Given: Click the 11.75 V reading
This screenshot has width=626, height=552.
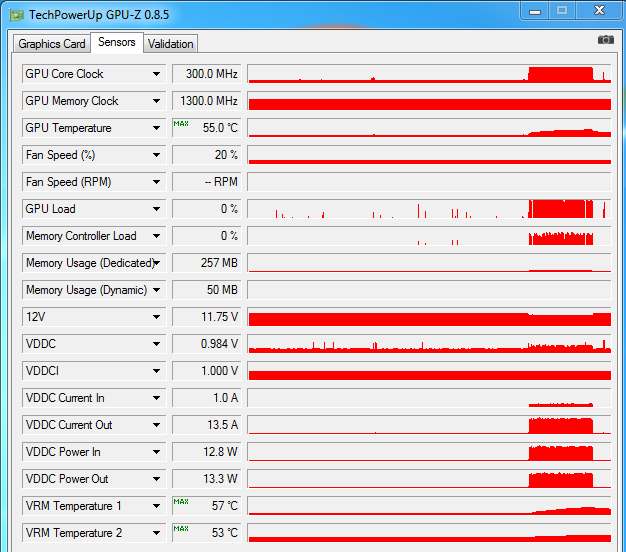Looking at the screenshot, I should coord(207,317).
